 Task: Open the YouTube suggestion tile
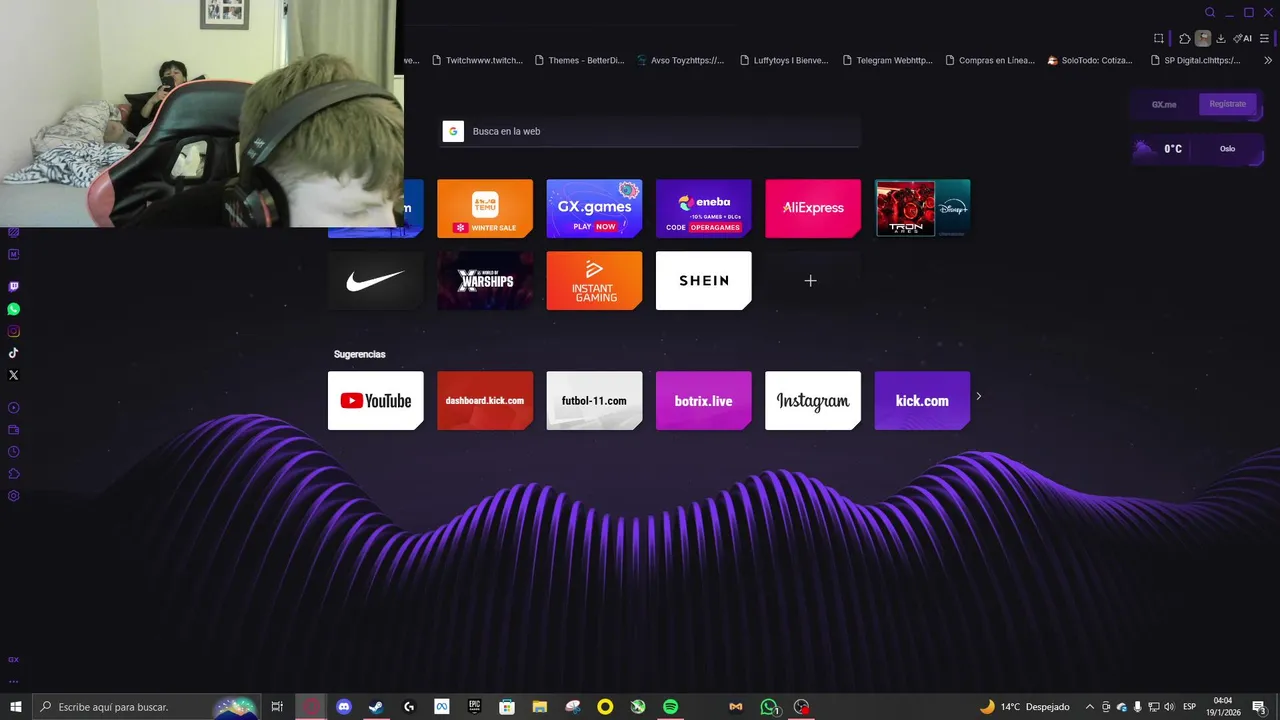coord(375,400)
